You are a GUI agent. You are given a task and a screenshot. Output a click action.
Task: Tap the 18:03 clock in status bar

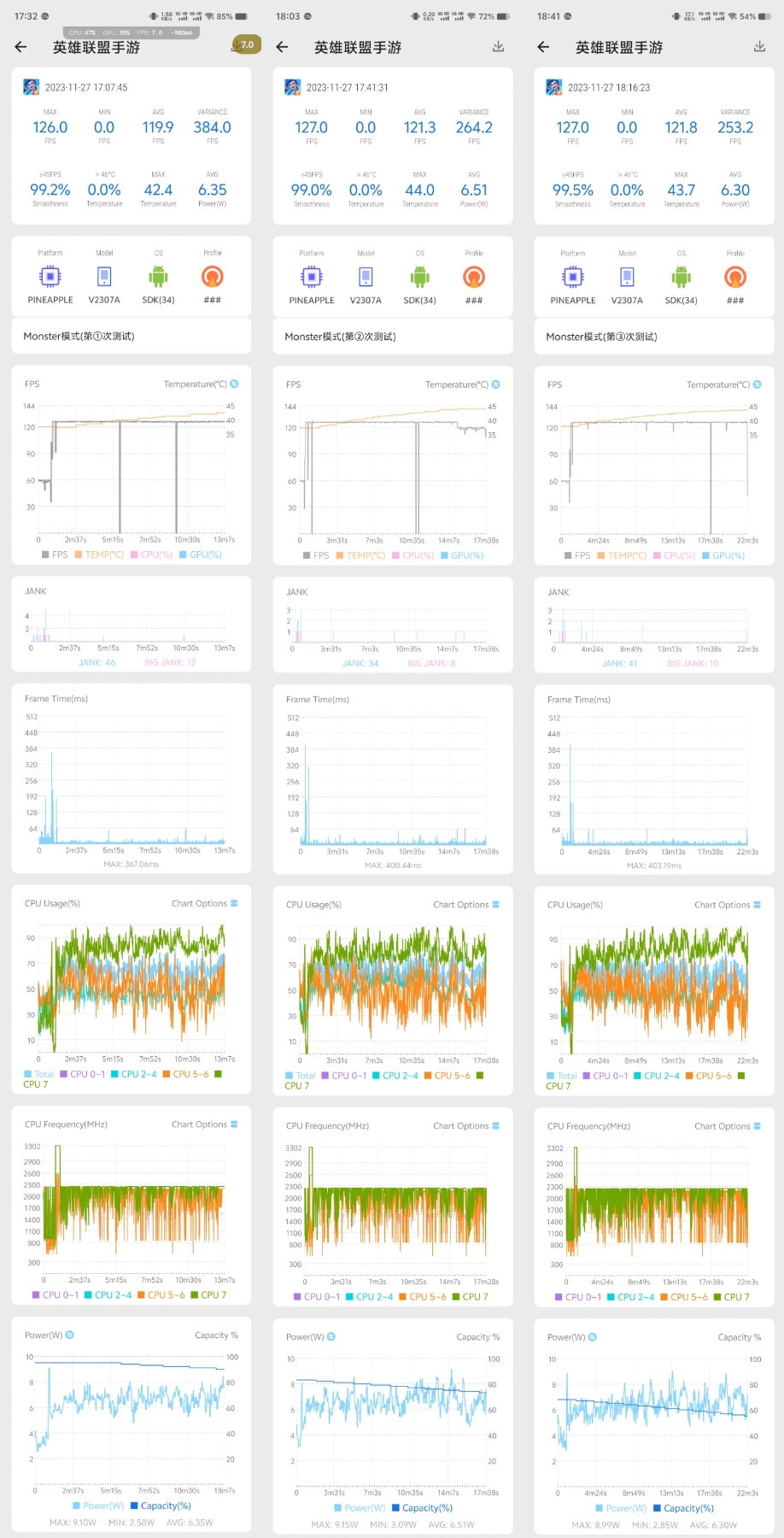point(288,16)
